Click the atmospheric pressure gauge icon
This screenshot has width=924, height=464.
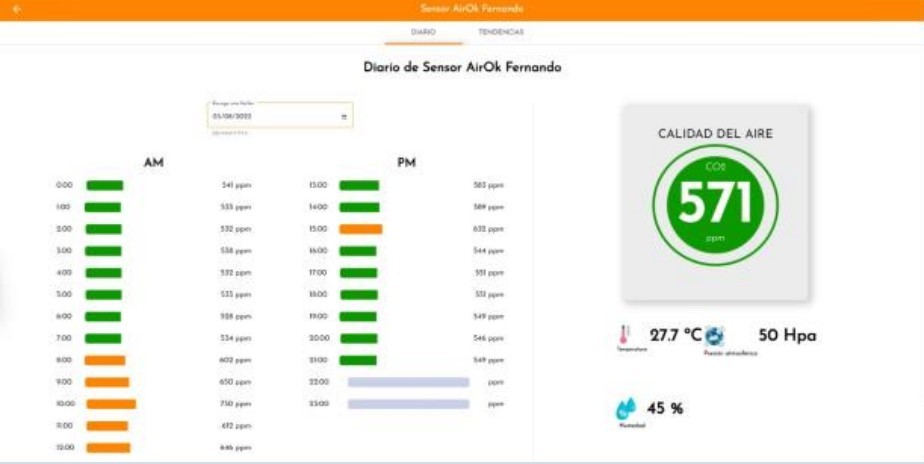(x=715, y=336)
